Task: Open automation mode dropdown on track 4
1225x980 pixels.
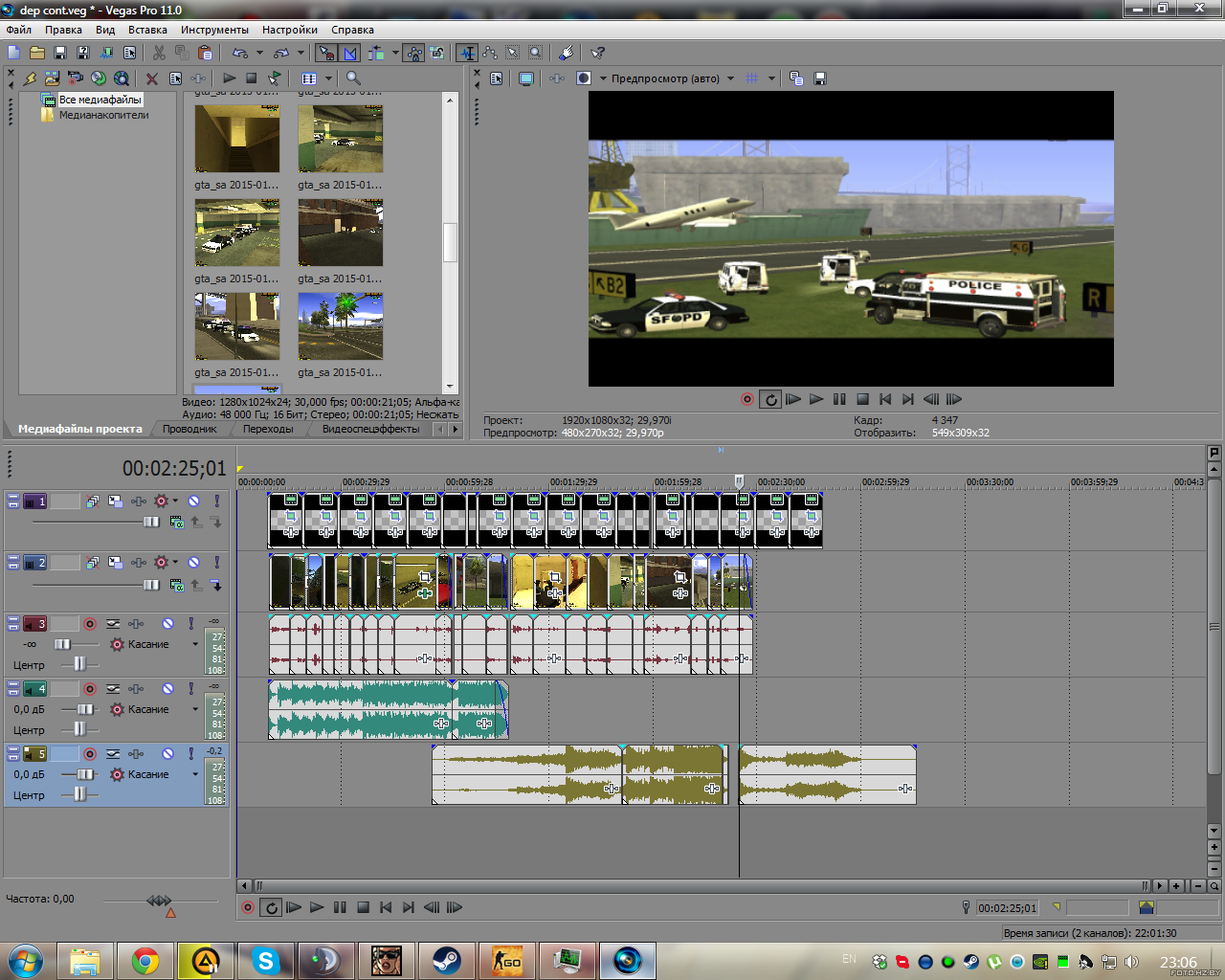Action: [x=195, y=709]
